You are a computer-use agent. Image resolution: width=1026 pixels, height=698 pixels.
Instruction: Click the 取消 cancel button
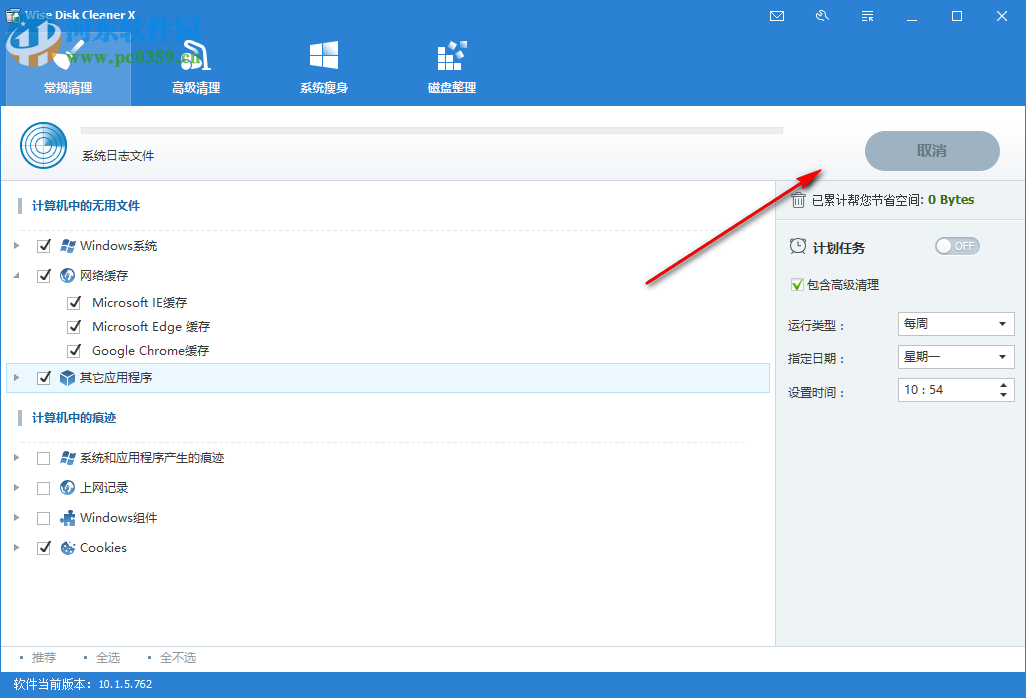[932, 151]
